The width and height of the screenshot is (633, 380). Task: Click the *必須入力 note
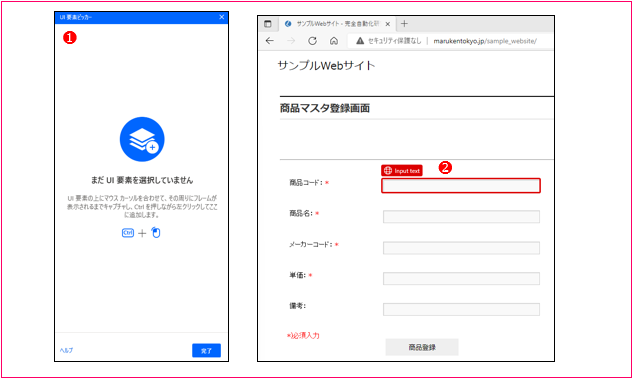303,336
